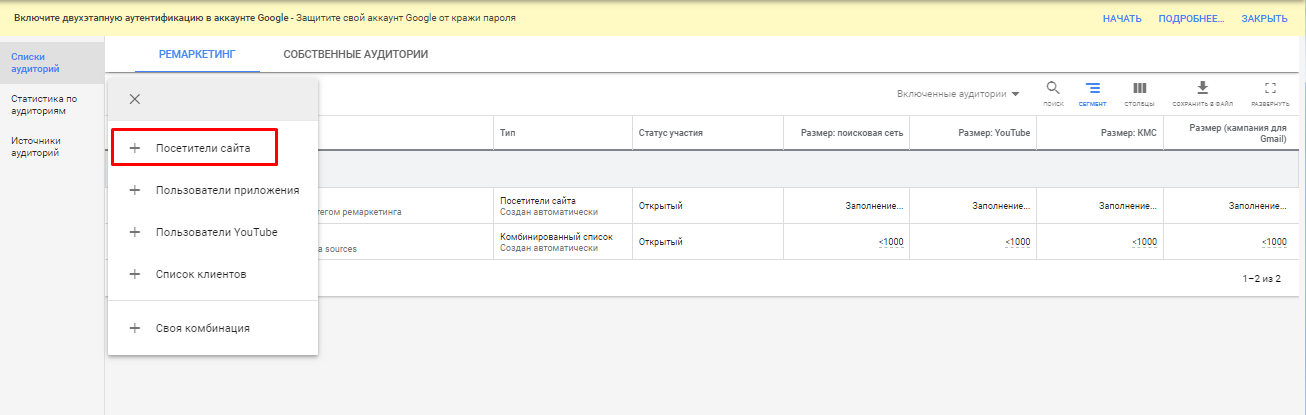
Task: Click the download Сохранить в файл icon
Action: click(1203, 89)
